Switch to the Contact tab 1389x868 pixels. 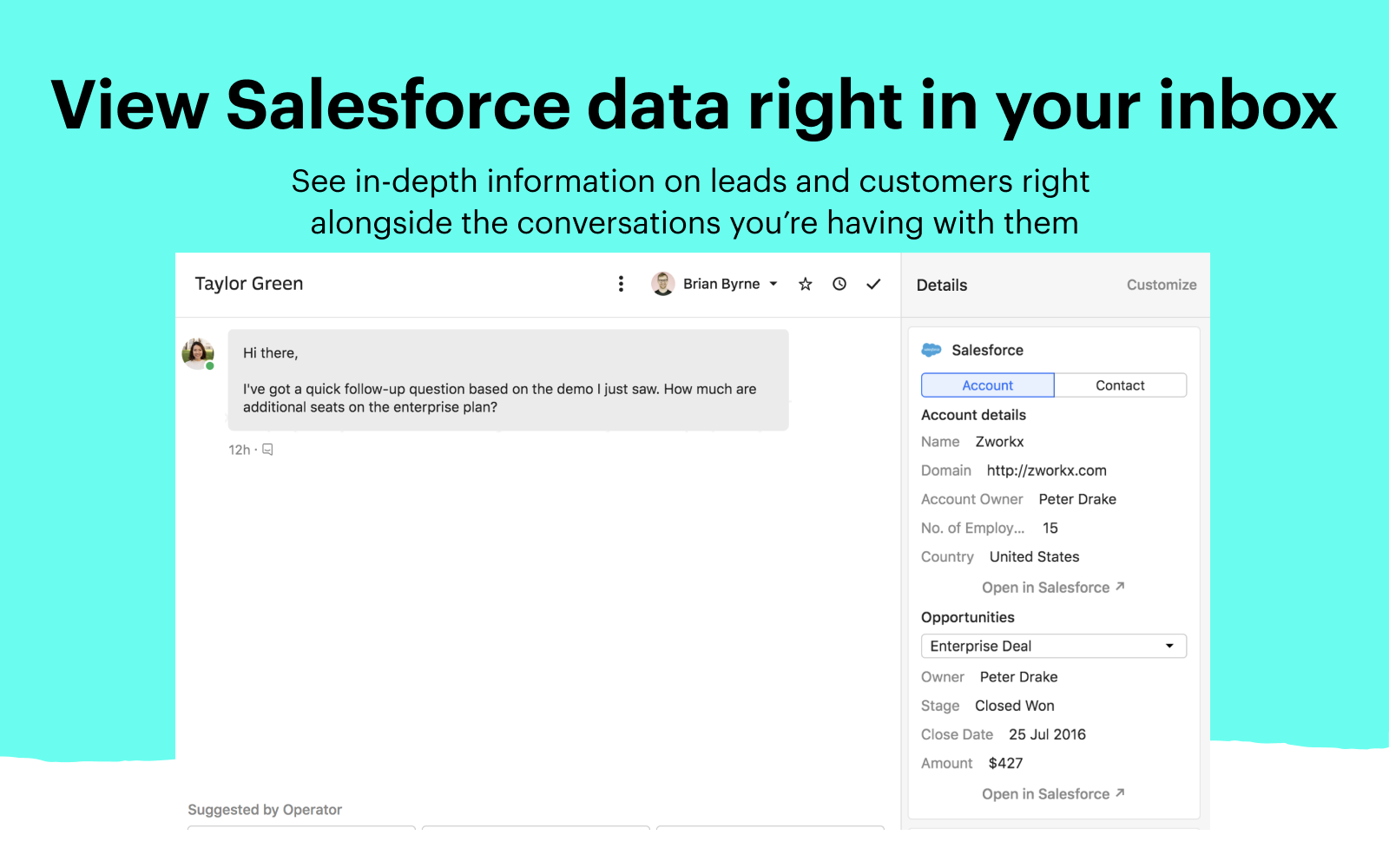click(1120, 385)
